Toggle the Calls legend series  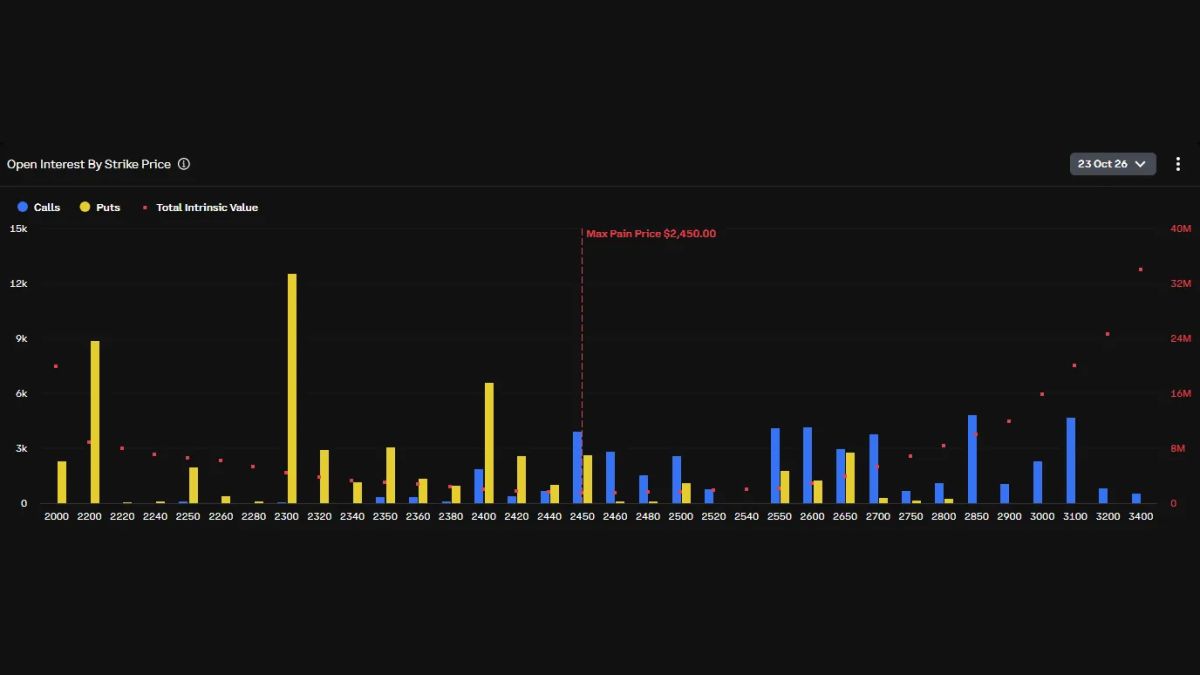click(39, 207)
